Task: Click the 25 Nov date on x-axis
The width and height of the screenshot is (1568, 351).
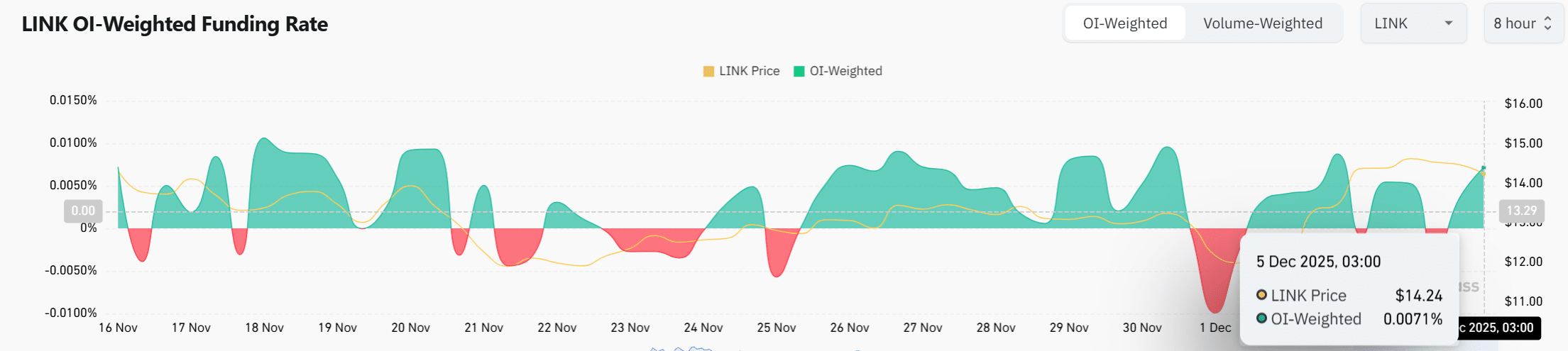Action: [776, 328]
